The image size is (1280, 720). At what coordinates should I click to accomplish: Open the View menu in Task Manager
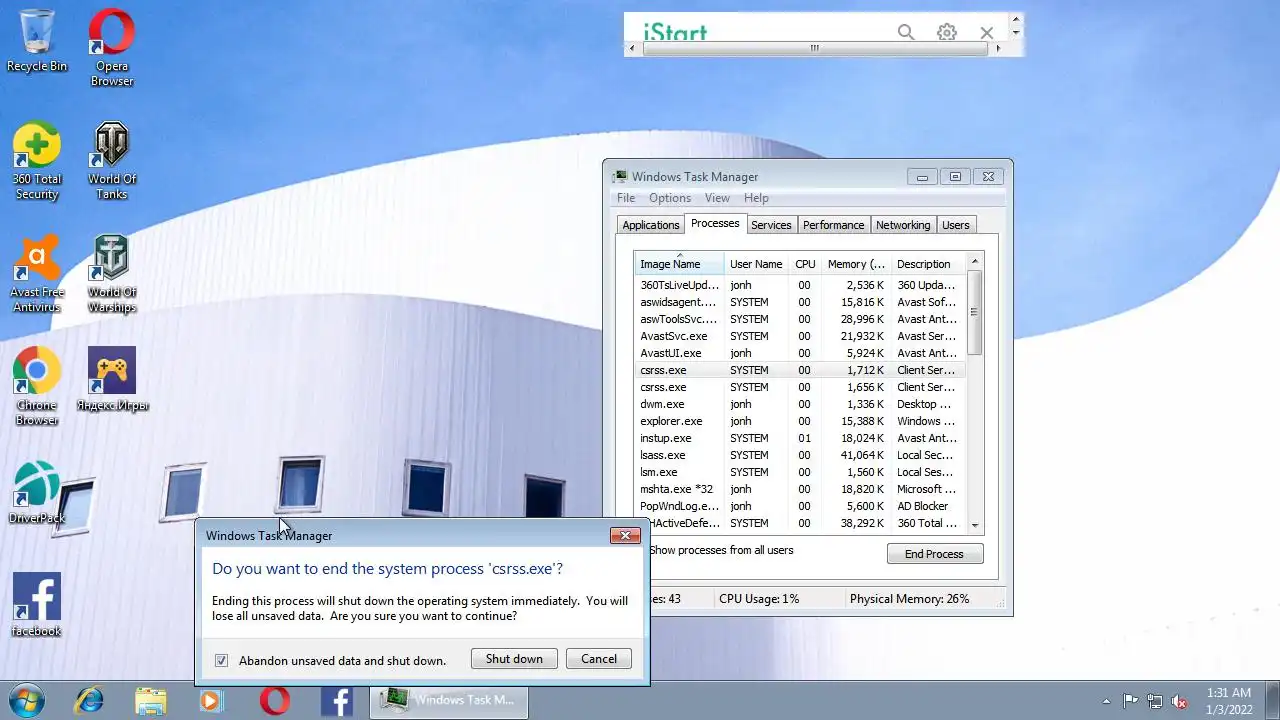[717, 198]
